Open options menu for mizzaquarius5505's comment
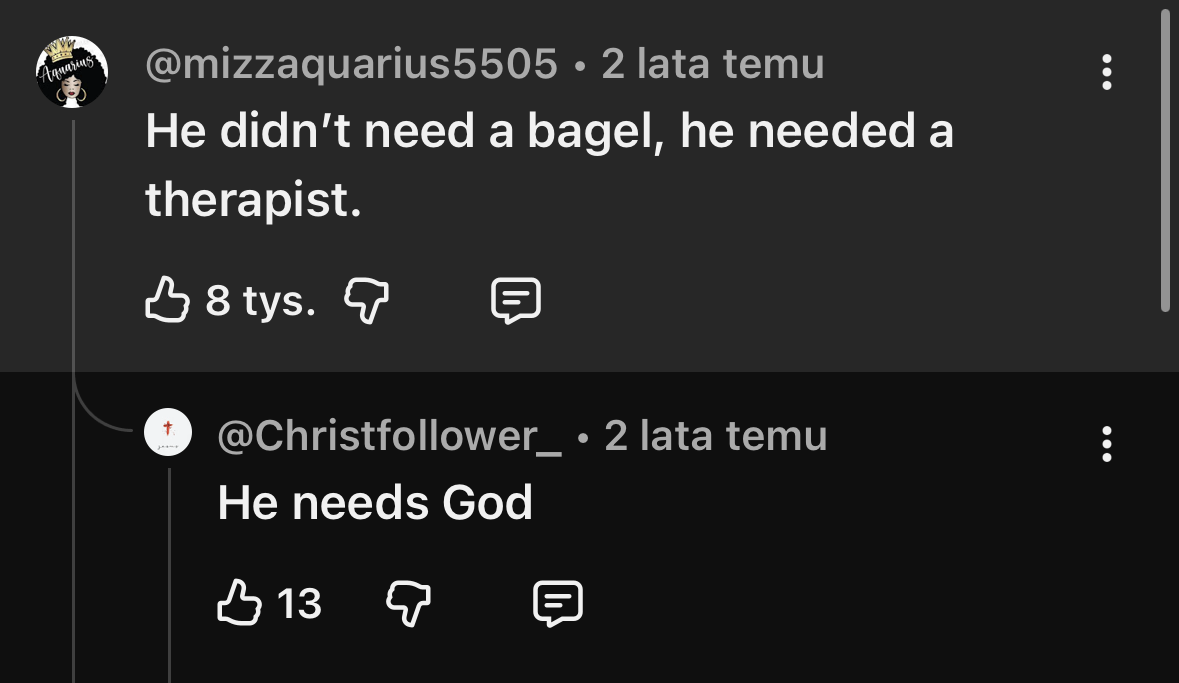 click(1106, 72)
